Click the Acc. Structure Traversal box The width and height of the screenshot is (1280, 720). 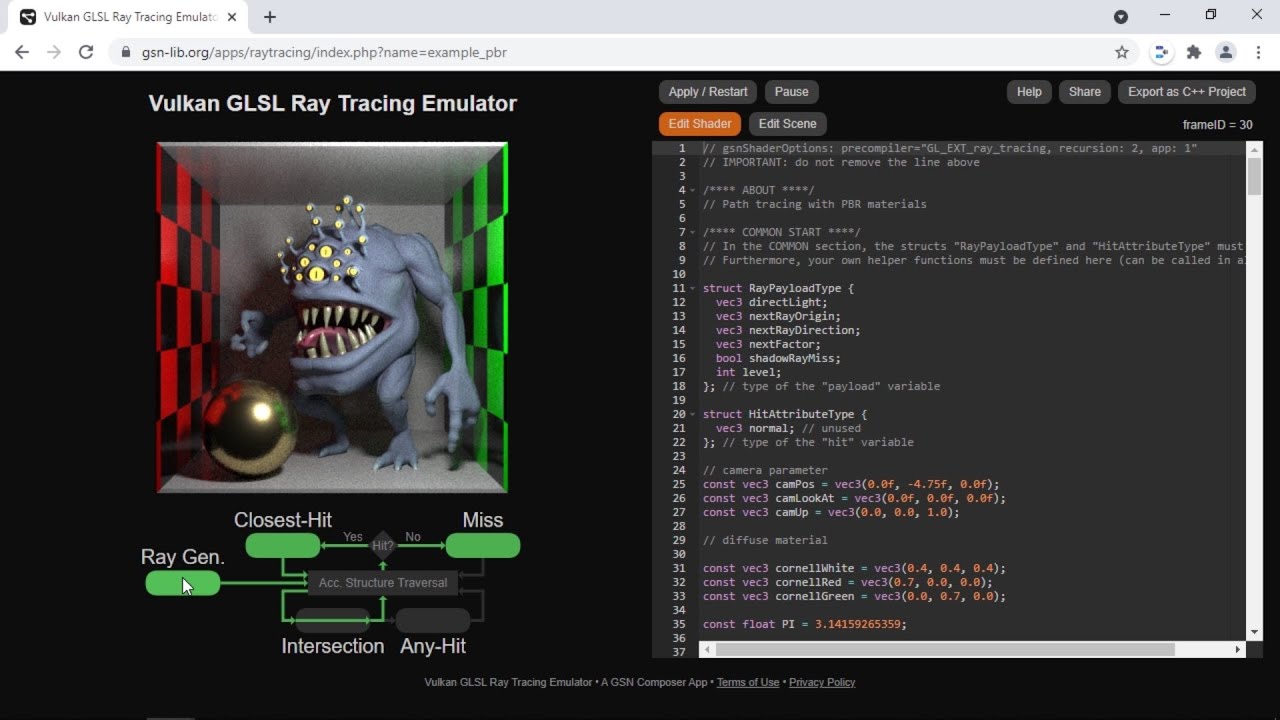(x=383, y=582)
